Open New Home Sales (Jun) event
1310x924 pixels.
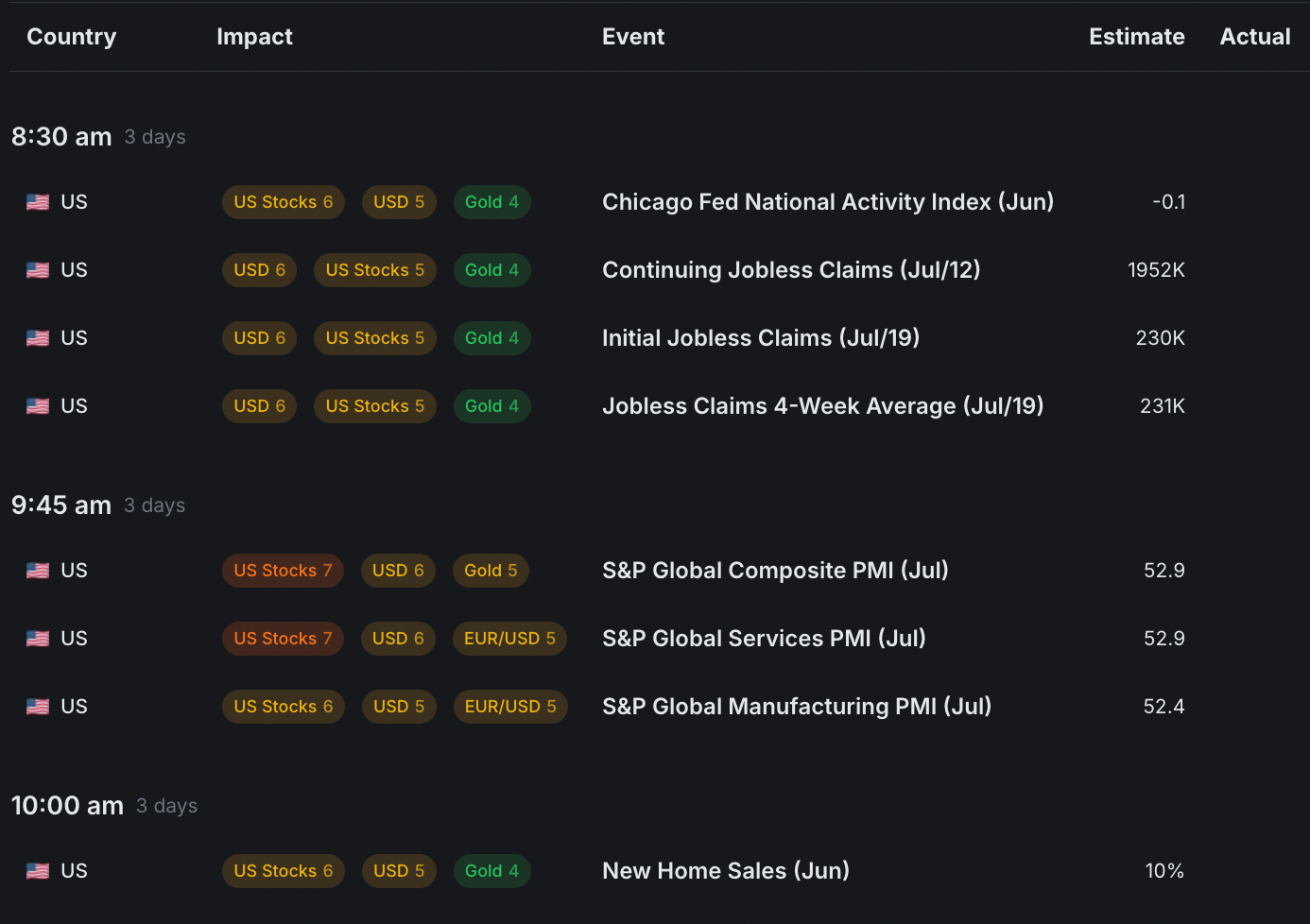coord(725,871)
